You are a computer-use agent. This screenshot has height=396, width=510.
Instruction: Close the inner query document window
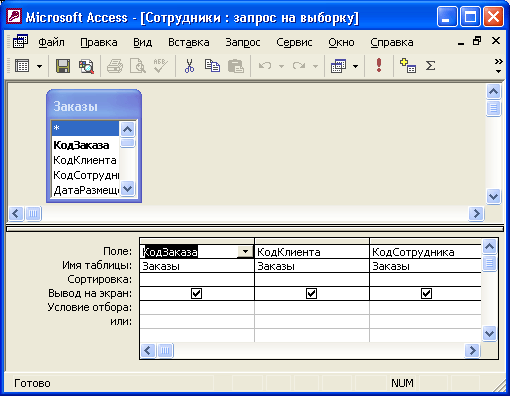[x=496, y=41]
